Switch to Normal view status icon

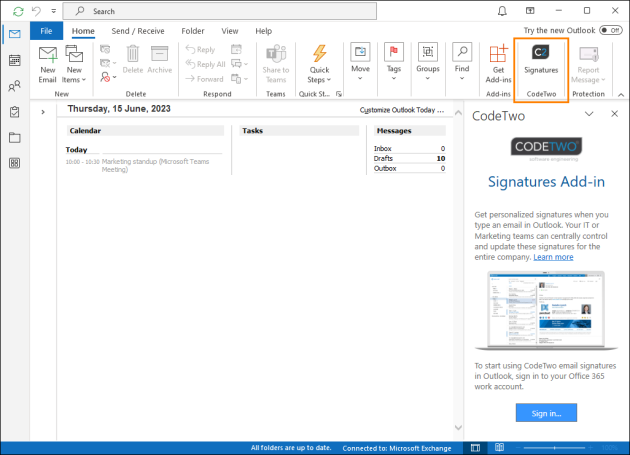coord(475,448)
